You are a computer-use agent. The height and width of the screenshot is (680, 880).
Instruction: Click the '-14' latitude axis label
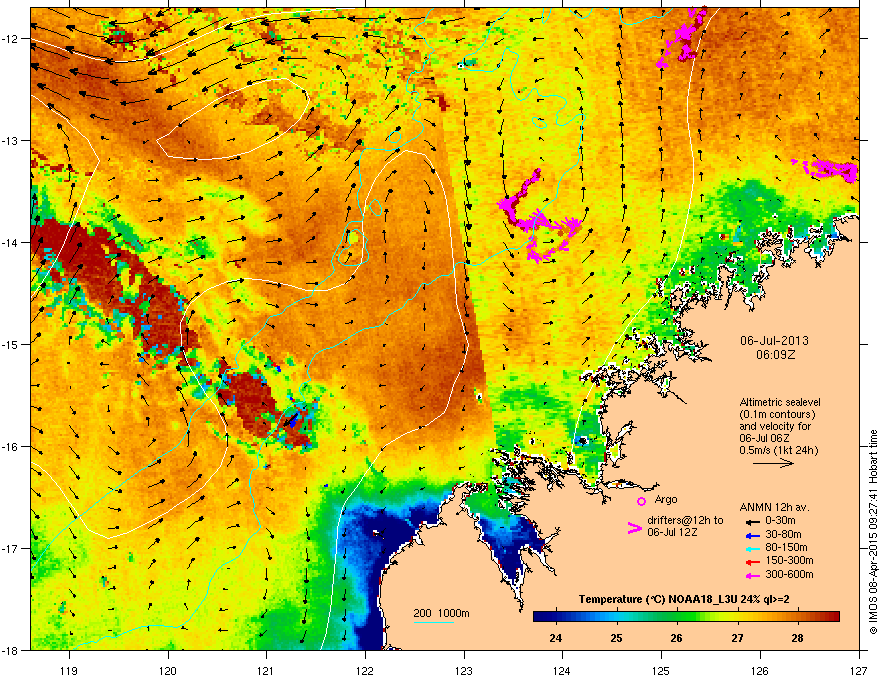coord(11,242)
